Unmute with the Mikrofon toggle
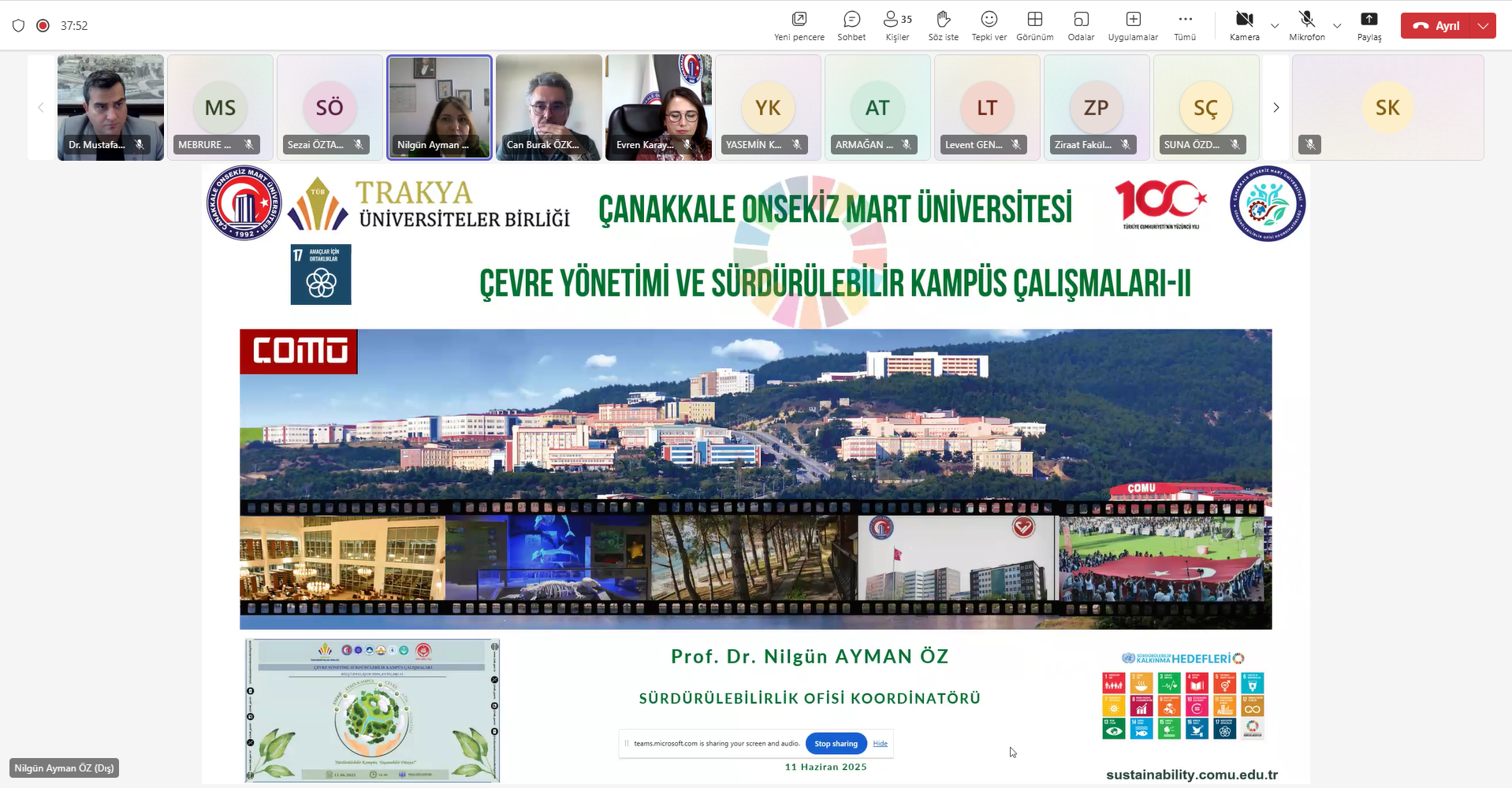The height and width of the screenshot is (788, 1512). [x=1306, y=25]
